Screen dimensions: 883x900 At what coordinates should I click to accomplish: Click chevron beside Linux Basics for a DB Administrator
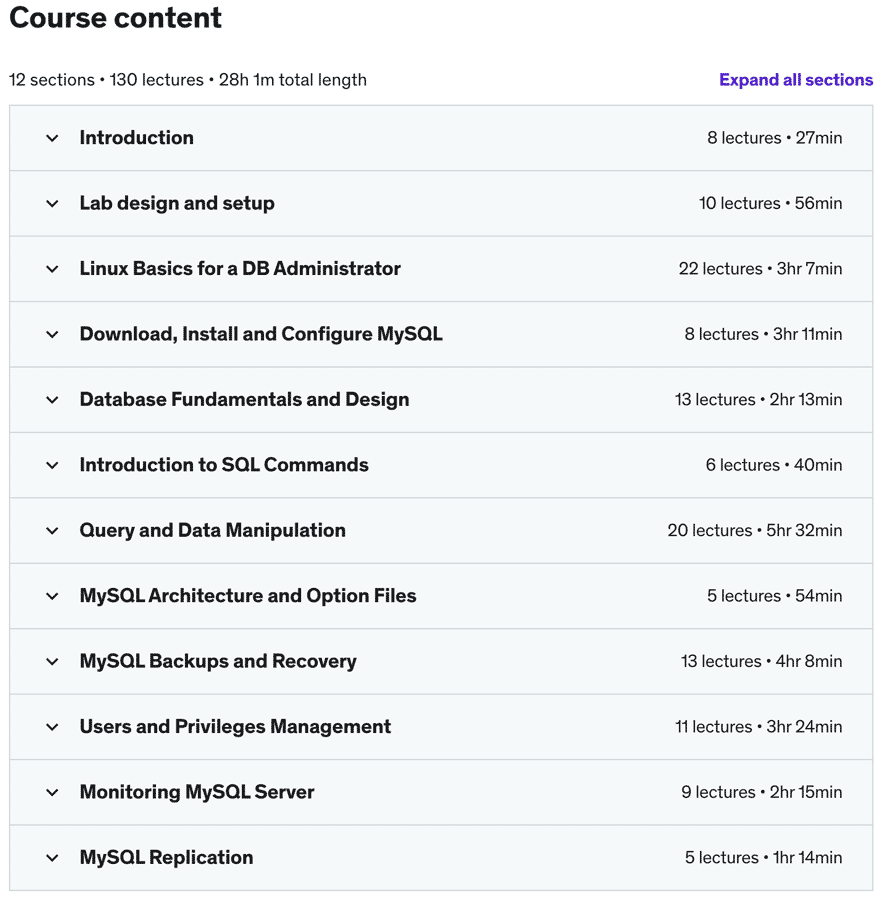coord(52,269)
